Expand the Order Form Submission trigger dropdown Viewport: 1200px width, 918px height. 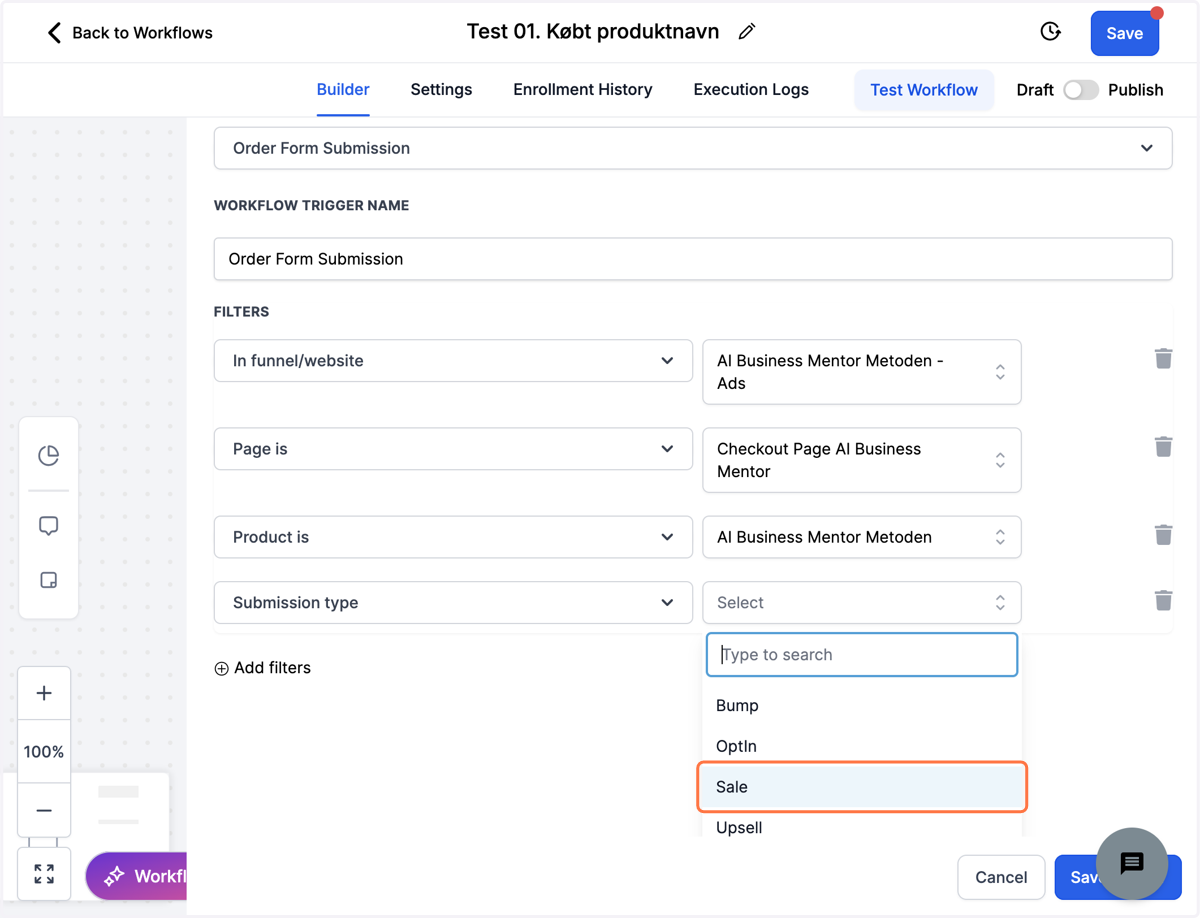point(693,148)
